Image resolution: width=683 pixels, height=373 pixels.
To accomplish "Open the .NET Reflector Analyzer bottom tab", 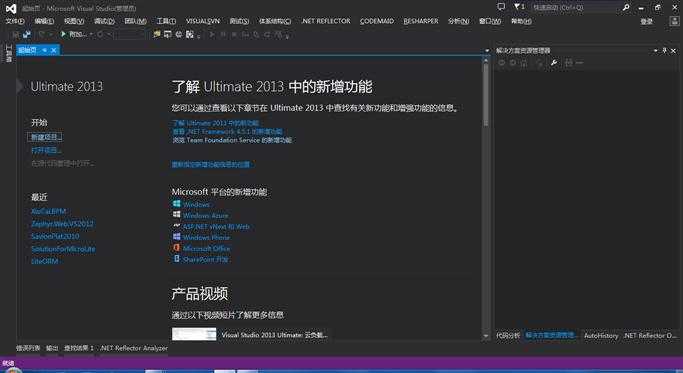I will tap(134, 348).
